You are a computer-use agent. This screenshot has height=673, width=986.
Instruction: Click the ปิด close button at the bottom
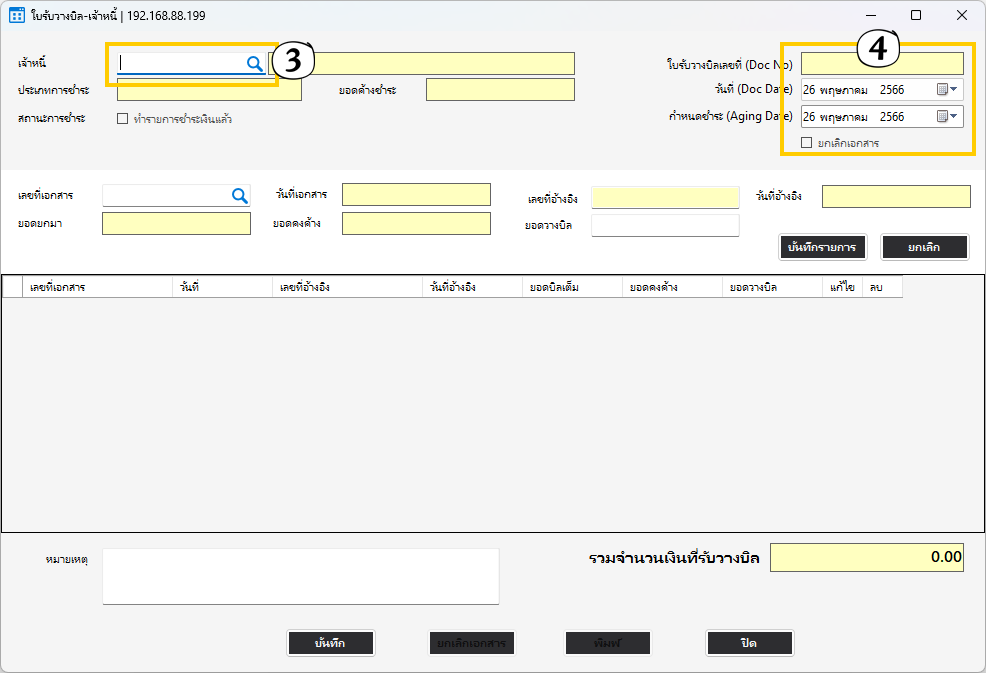pyautogui.click(x=748, y=643)
